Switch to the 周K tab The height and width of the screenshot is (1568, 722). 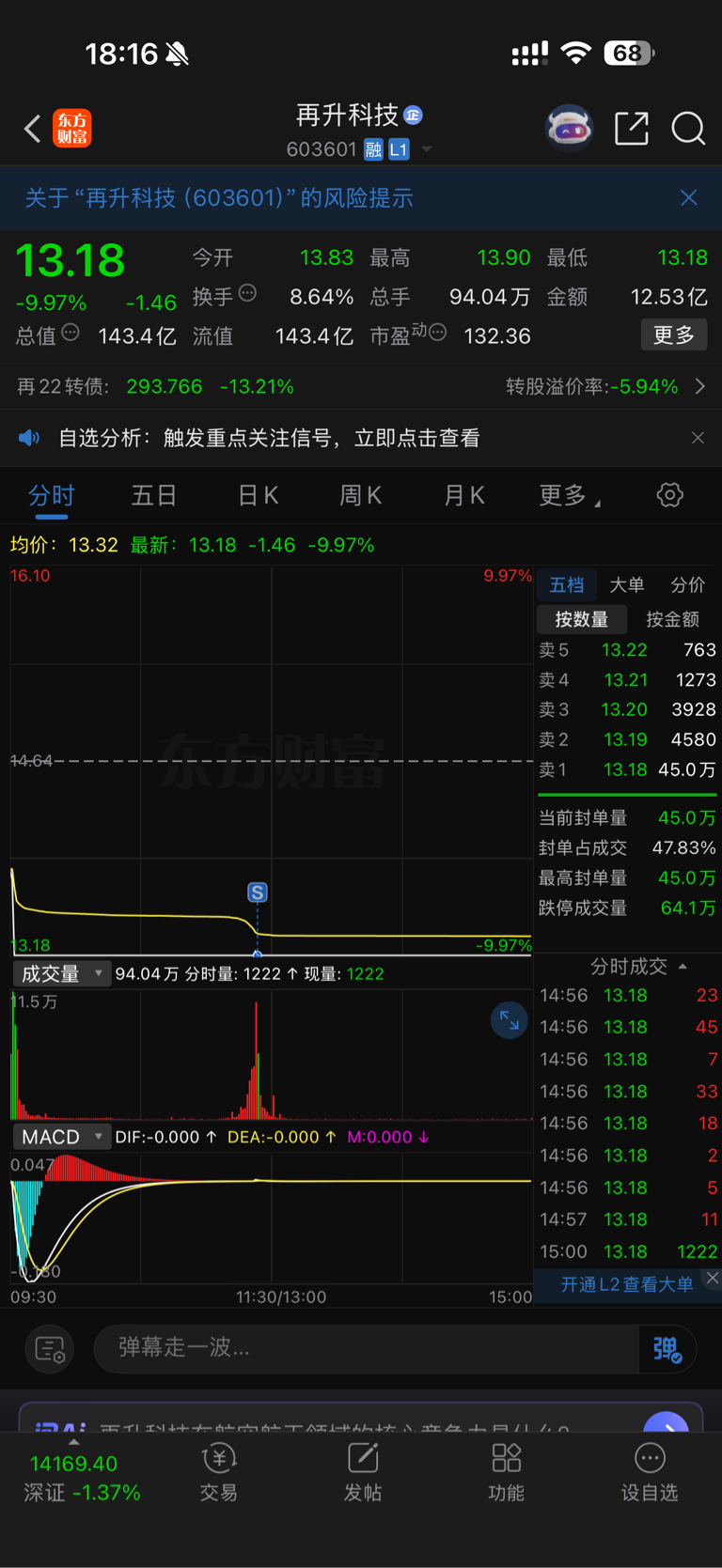[x=360, y=495]
